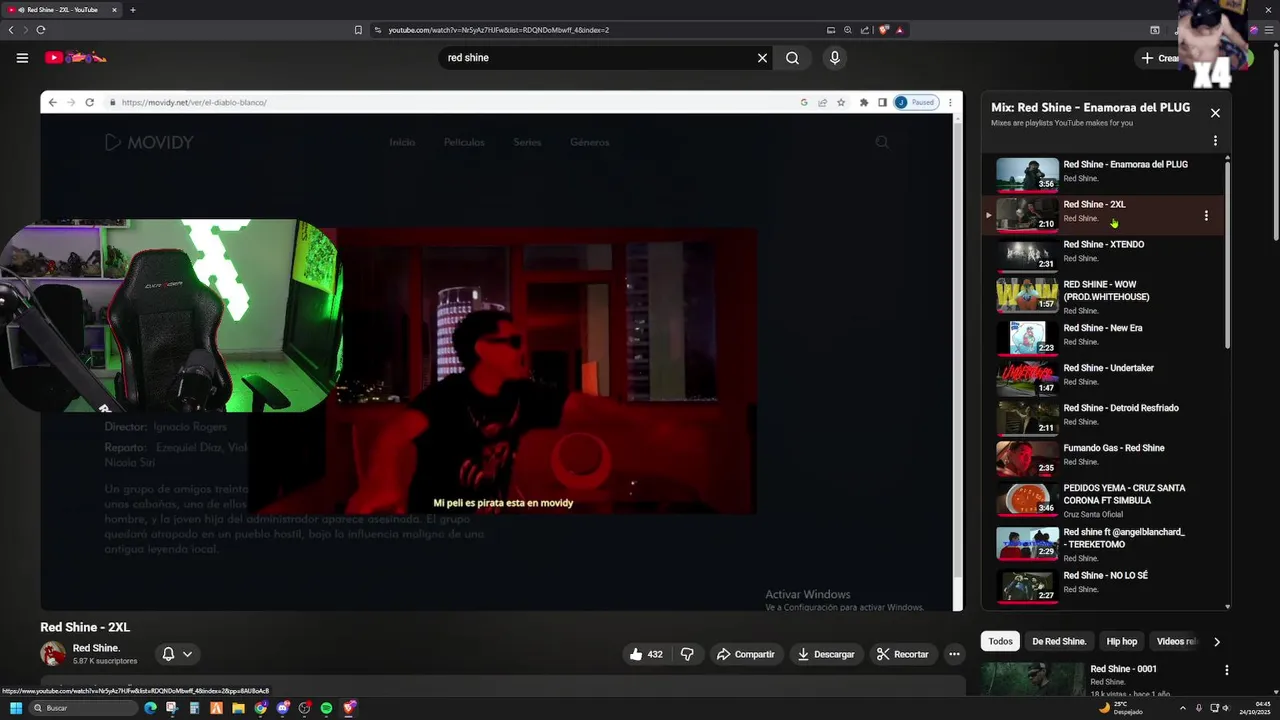Open 'PEDIDOS YEMA - CRUZ SANTA CORONA' entry

coord(1101,500)
